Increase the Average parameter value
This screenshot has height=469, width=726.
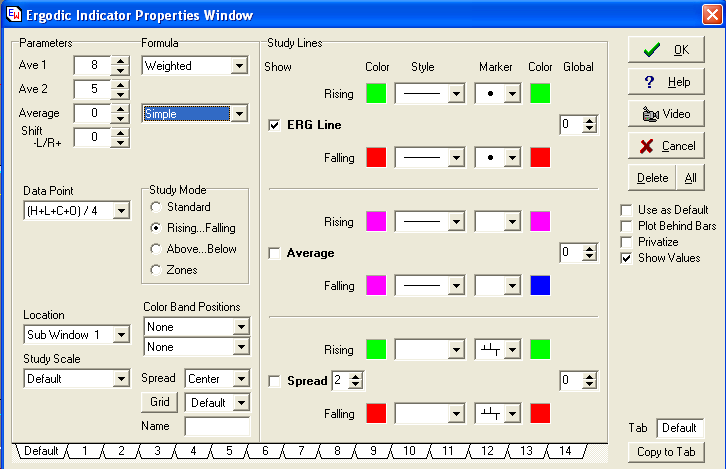[120, 109]
